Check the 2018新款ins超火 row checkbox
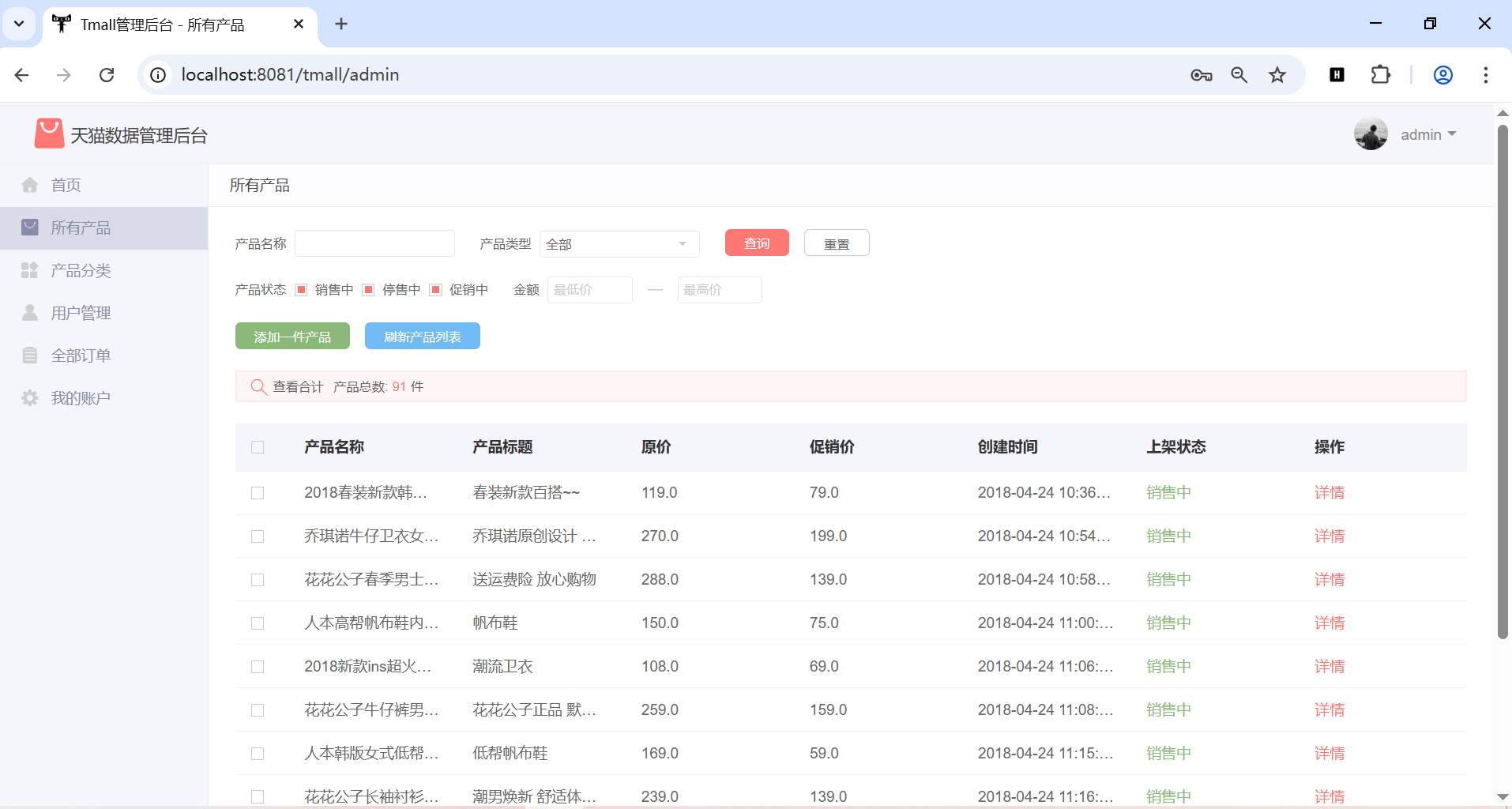 click(258, 667)
